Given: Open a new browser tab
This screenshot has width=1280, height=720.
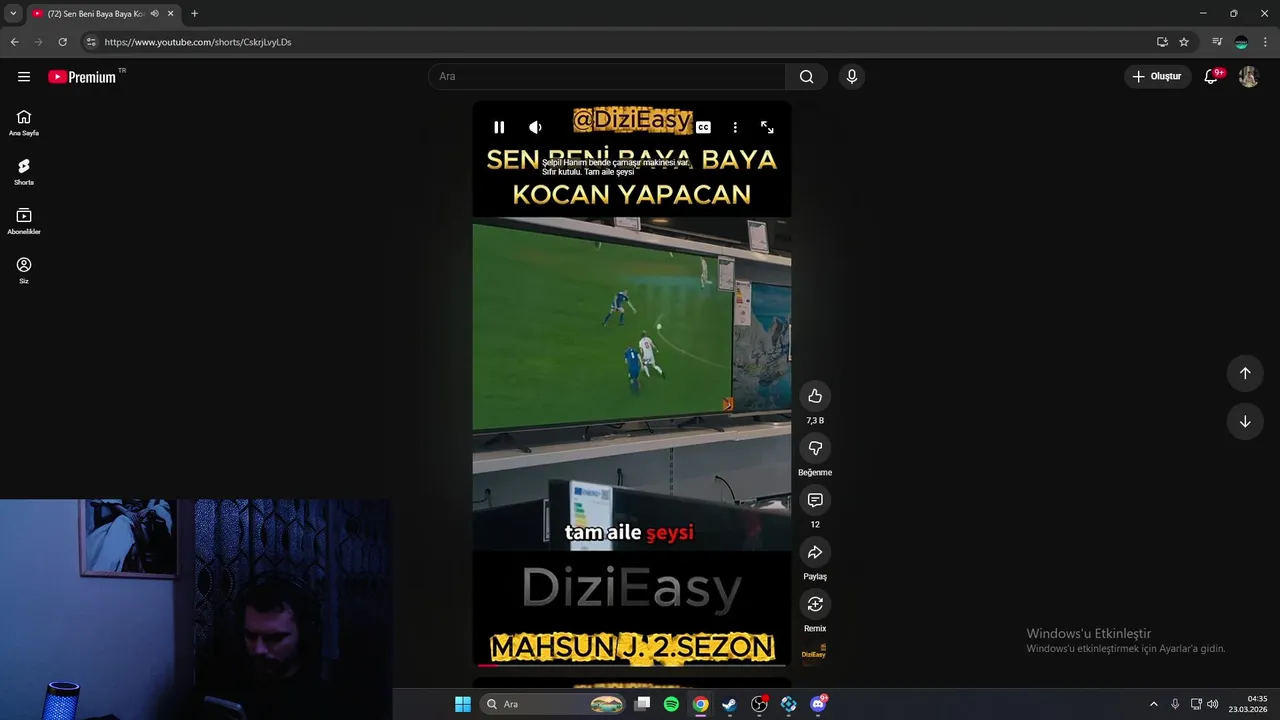Looking at the screenshot, I should (194, 13).
